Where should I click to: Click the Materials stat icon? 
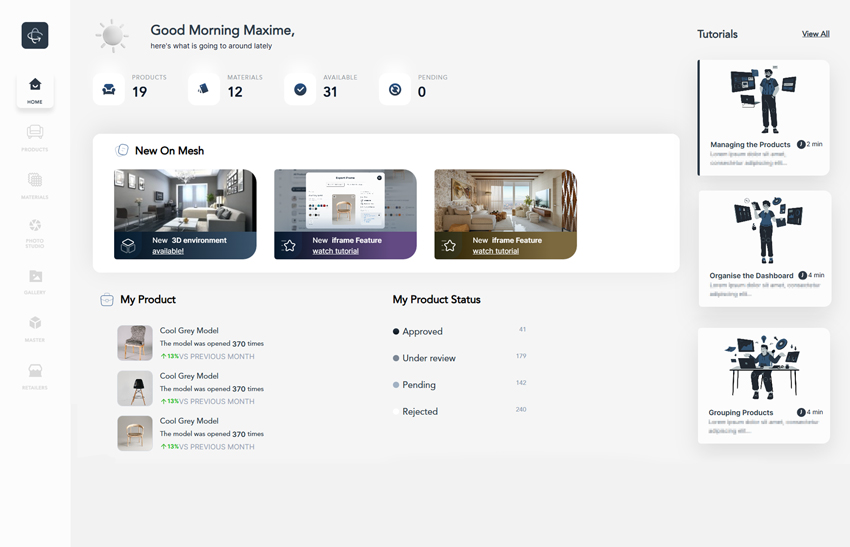(x=204, y=89)
